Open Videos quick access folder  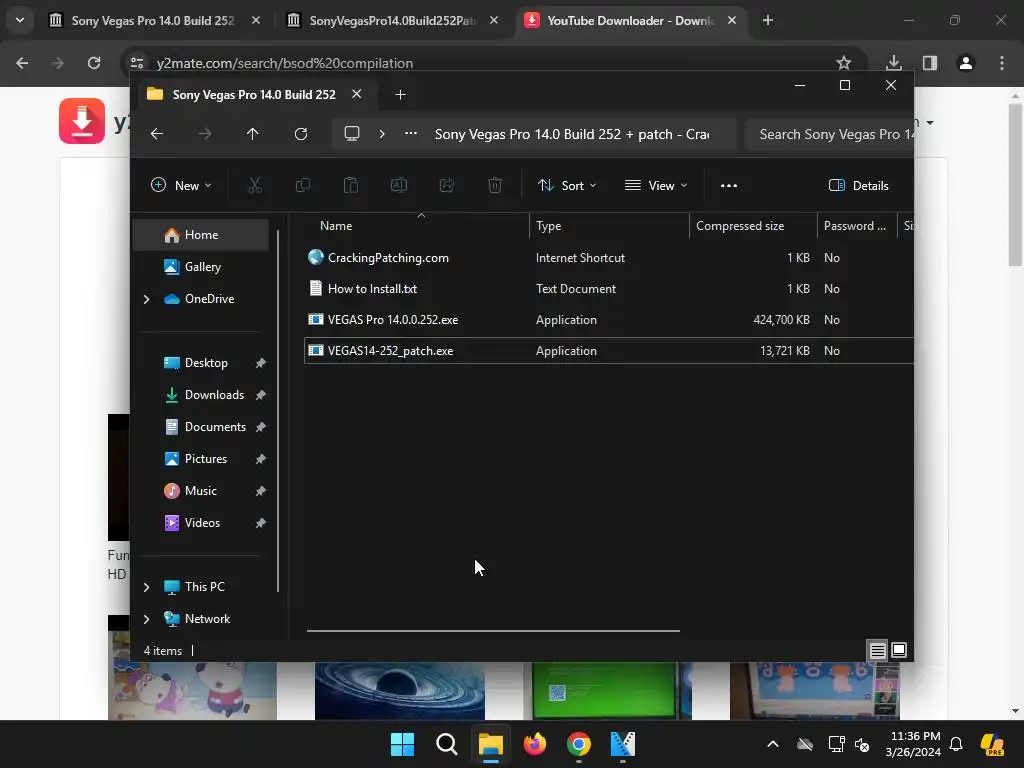pos(201,523)
